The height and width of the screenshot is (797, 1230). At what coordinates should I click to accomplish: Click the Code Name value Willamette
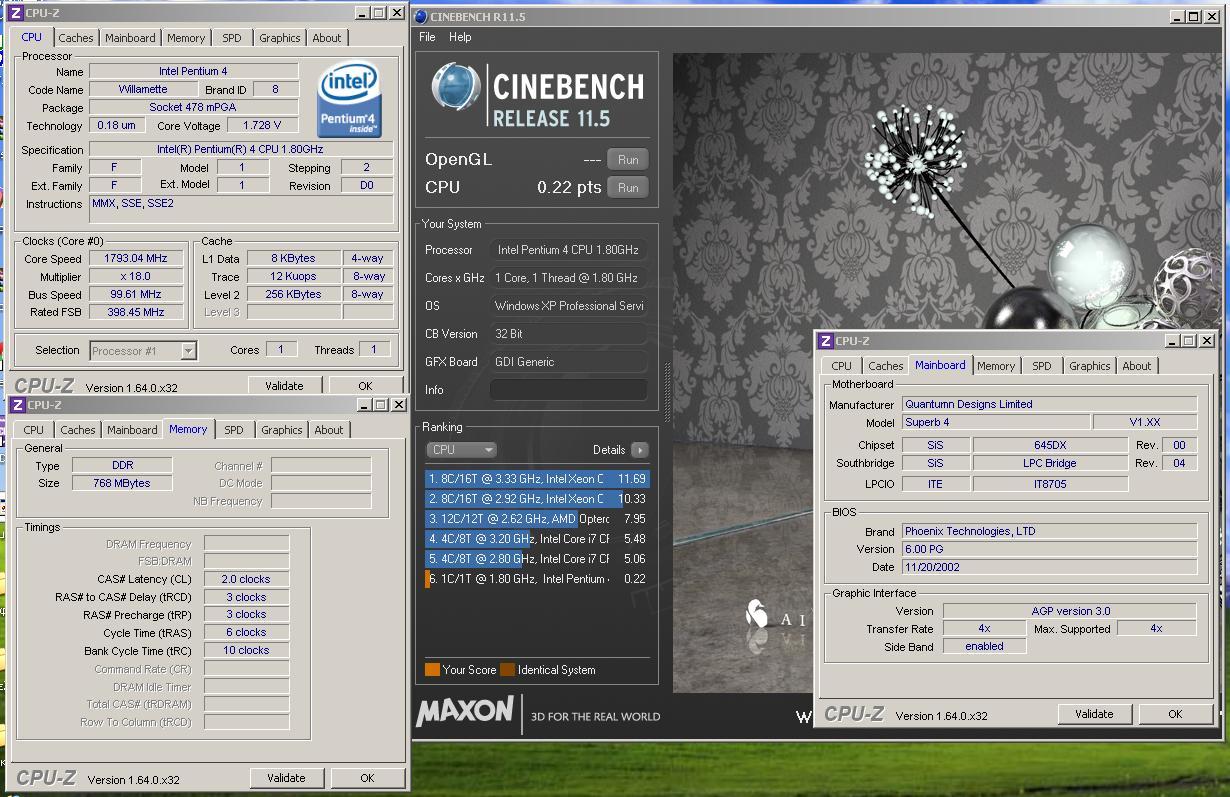tap(143, 90)
